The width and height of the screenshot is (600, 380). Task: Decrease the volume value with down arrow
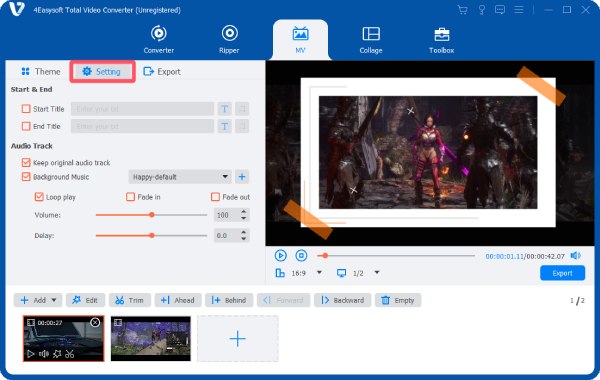[244, 218]
